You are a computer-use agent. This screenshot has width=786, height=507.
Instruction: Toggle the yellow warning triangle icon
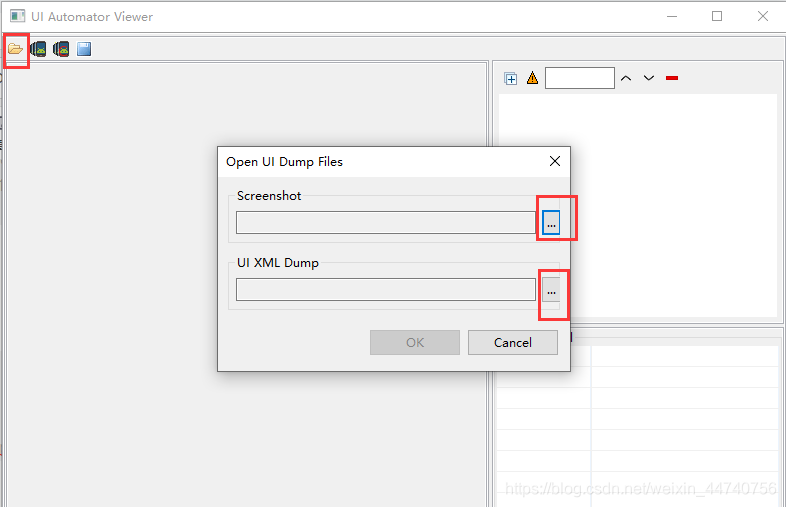[x=532, y=78]
